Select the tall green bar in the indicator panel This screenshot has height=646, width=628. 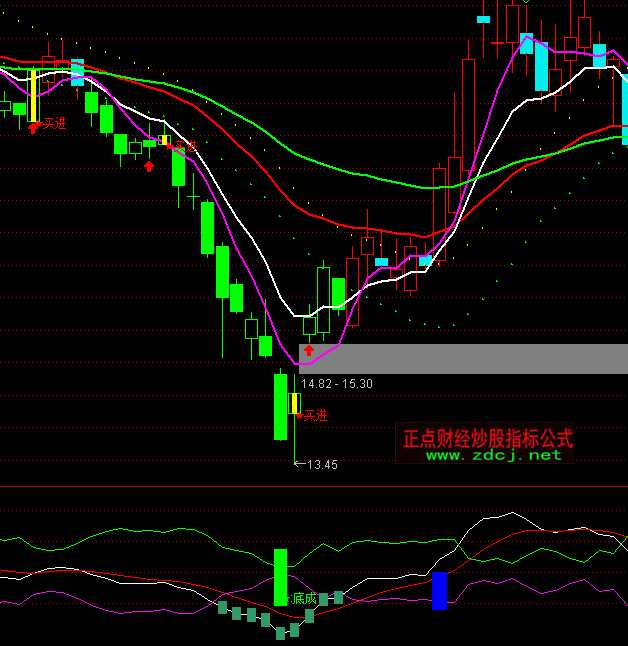coord(281,576)
